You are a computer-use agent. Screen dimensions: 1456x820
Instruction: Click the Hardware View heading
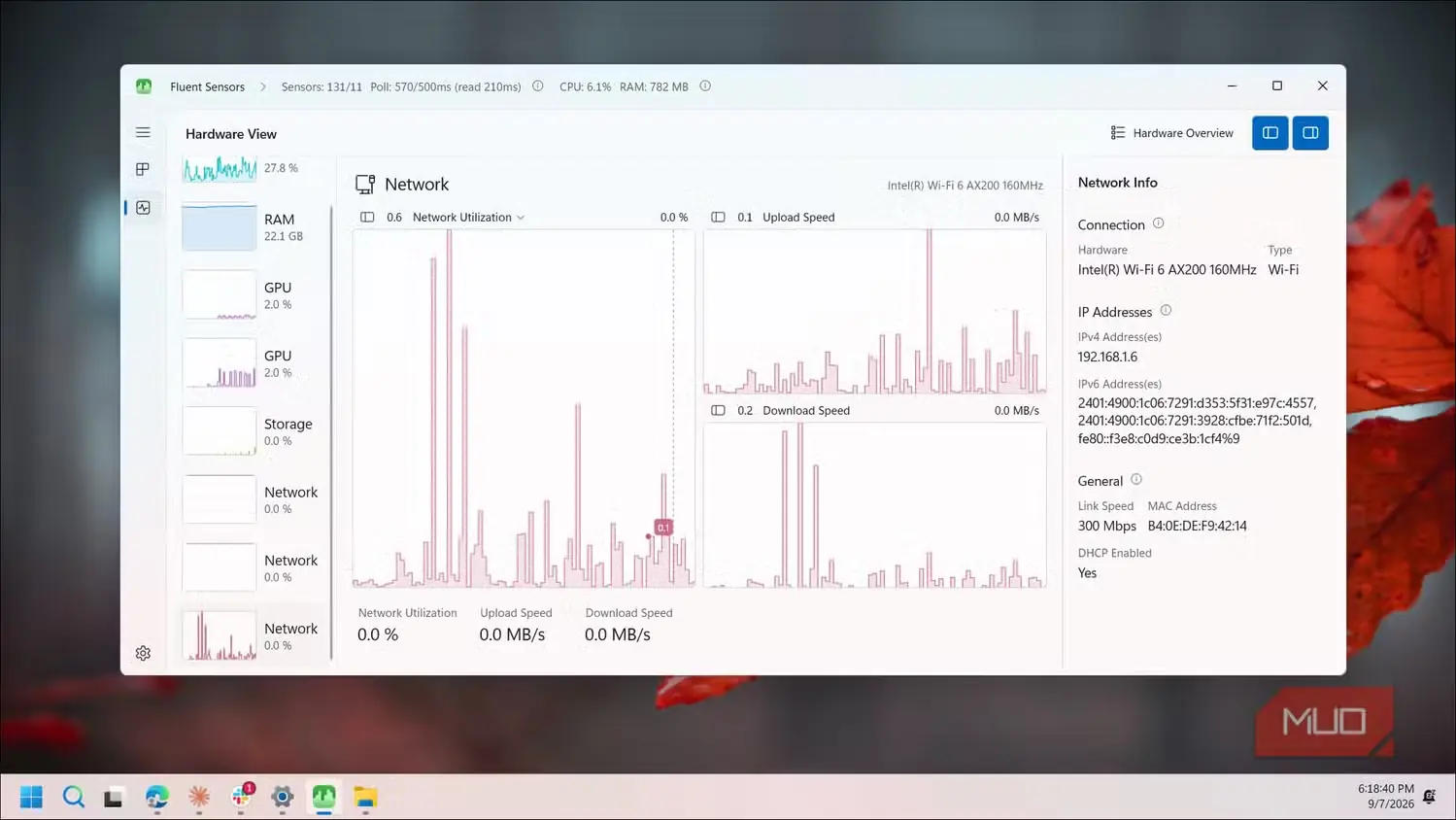(x=231, y=134)
